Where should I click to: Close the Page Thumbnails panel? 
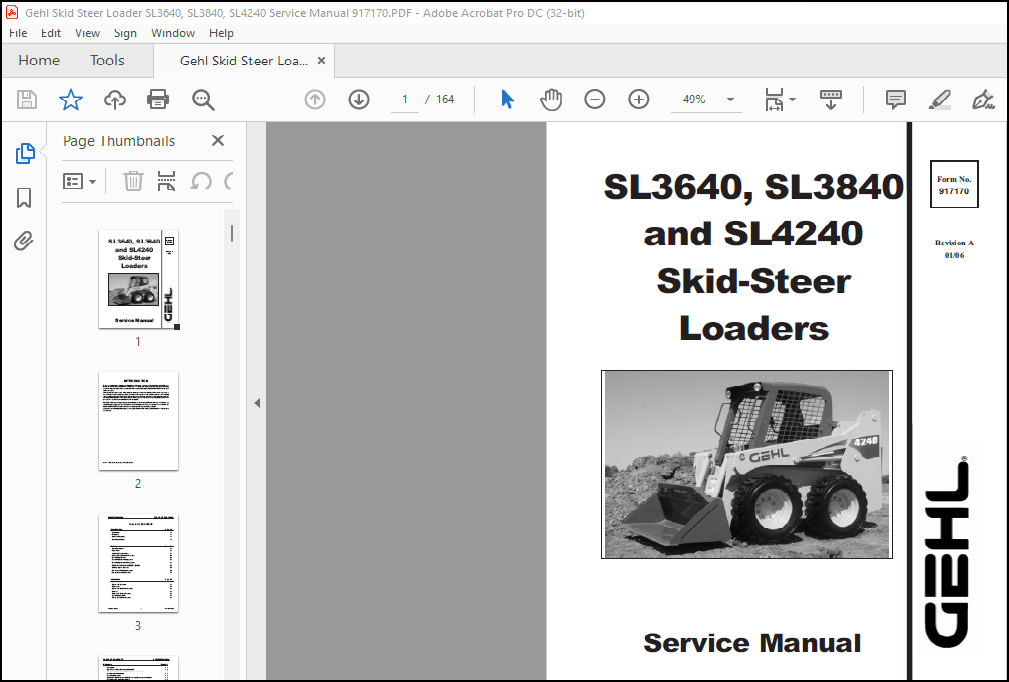(x=218, y=140)
